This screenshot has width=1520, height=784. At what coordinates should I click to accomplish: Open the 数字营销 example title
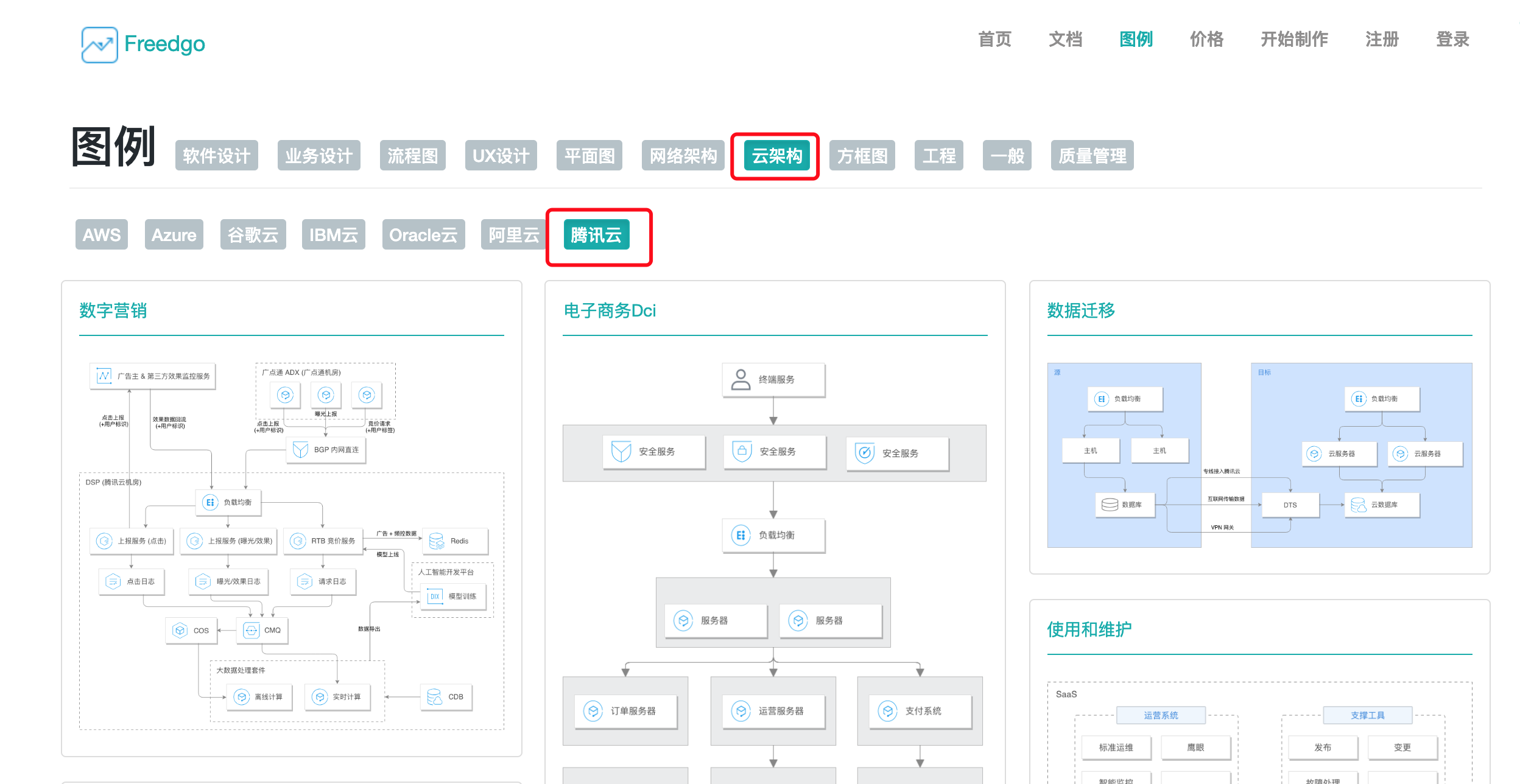[113, 310]
